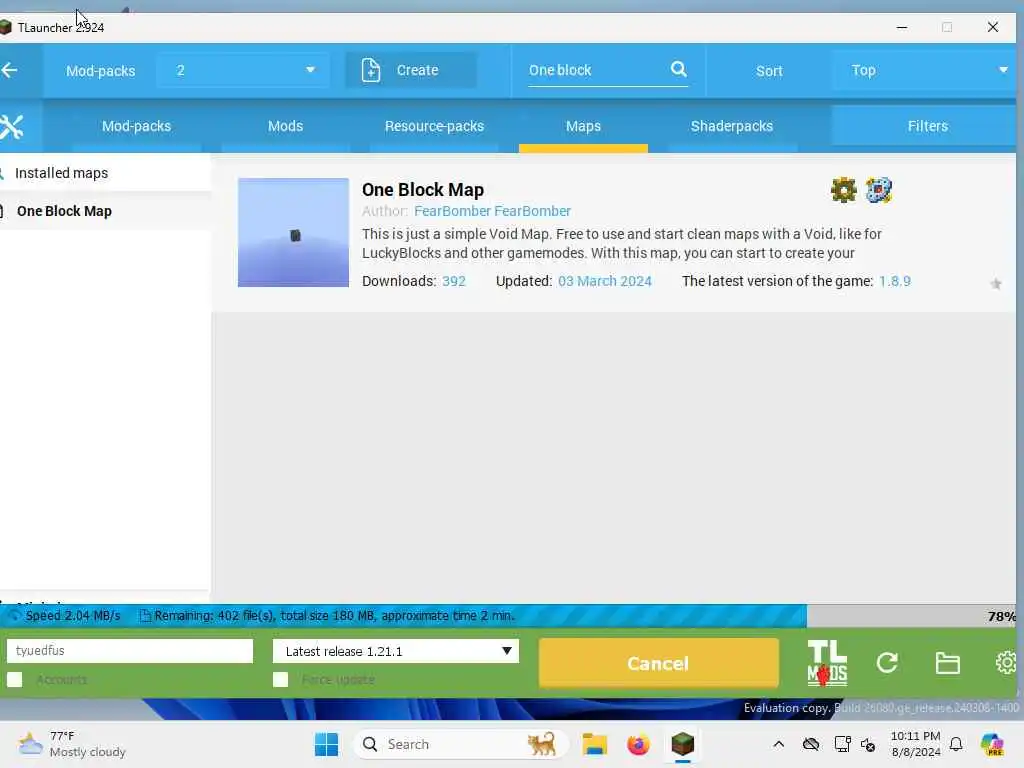Click the muted volume tray icon
The image size is (1024, 768).
tap(868, 744)
